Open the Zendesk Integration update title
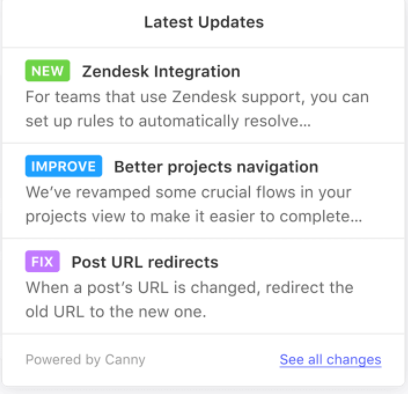This screenshot has height=394, width=408. tap(161, 71)
